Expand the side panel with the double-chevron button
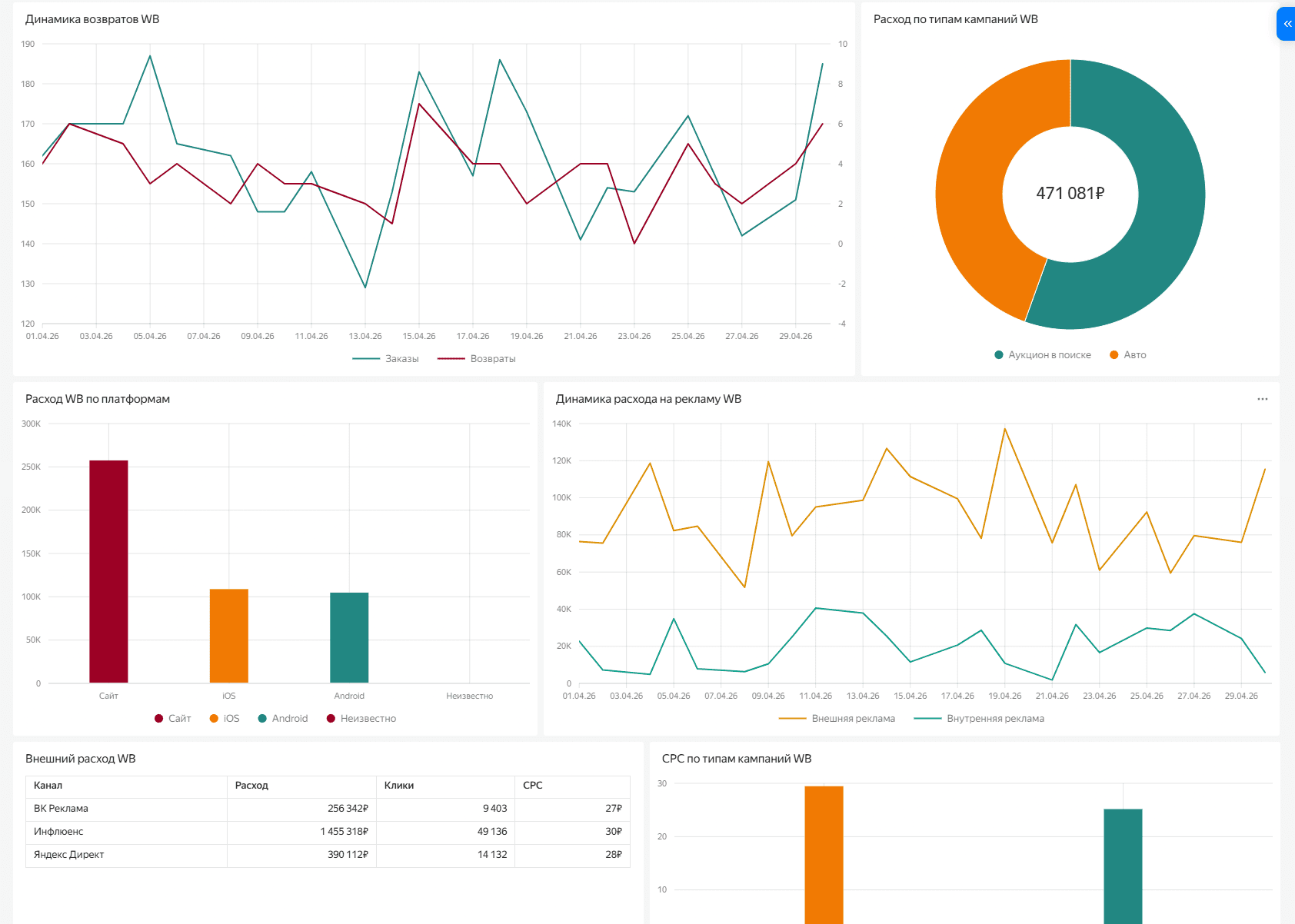 (1287, 24)
